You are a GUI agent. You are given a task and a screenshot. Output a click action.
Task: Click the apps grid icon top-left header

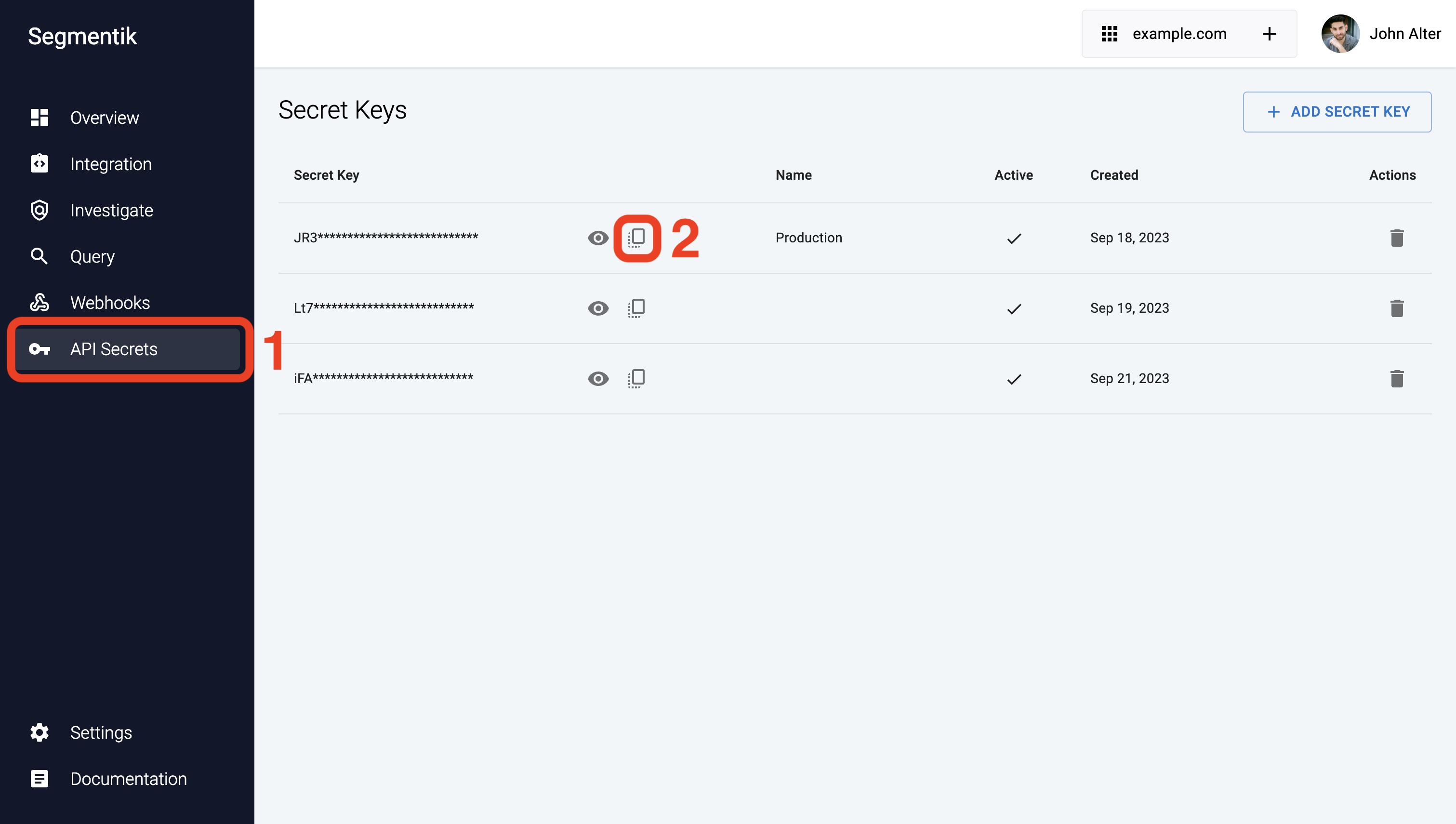pos(1109,34)
